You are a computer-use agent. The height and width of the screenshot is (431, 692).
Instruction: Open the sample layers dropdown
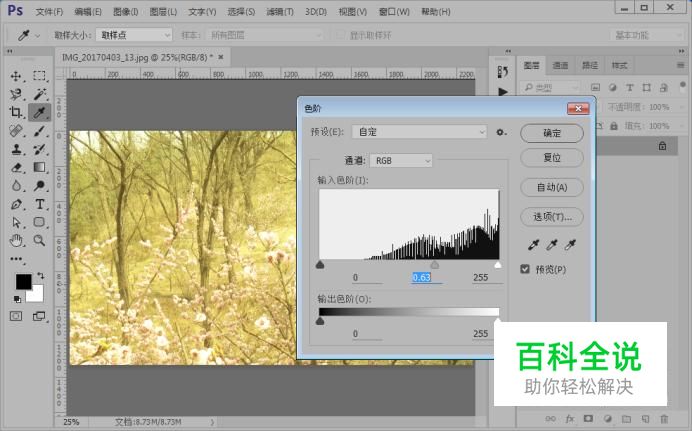pyautogui.click(x=265, y=35)
